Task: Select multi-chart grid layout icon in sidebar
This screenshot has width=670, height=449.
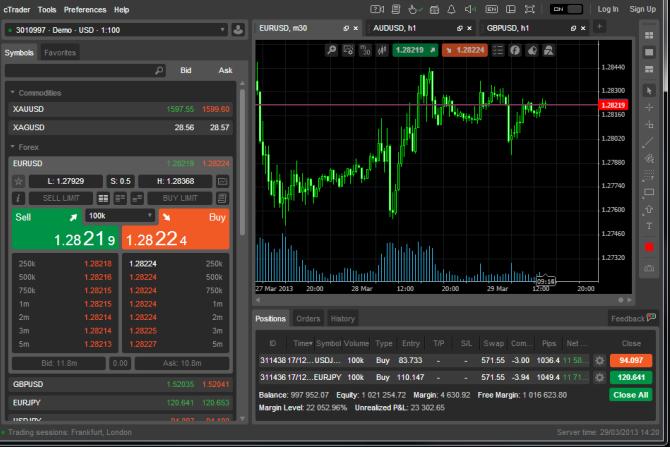Action: coord(649,35)
